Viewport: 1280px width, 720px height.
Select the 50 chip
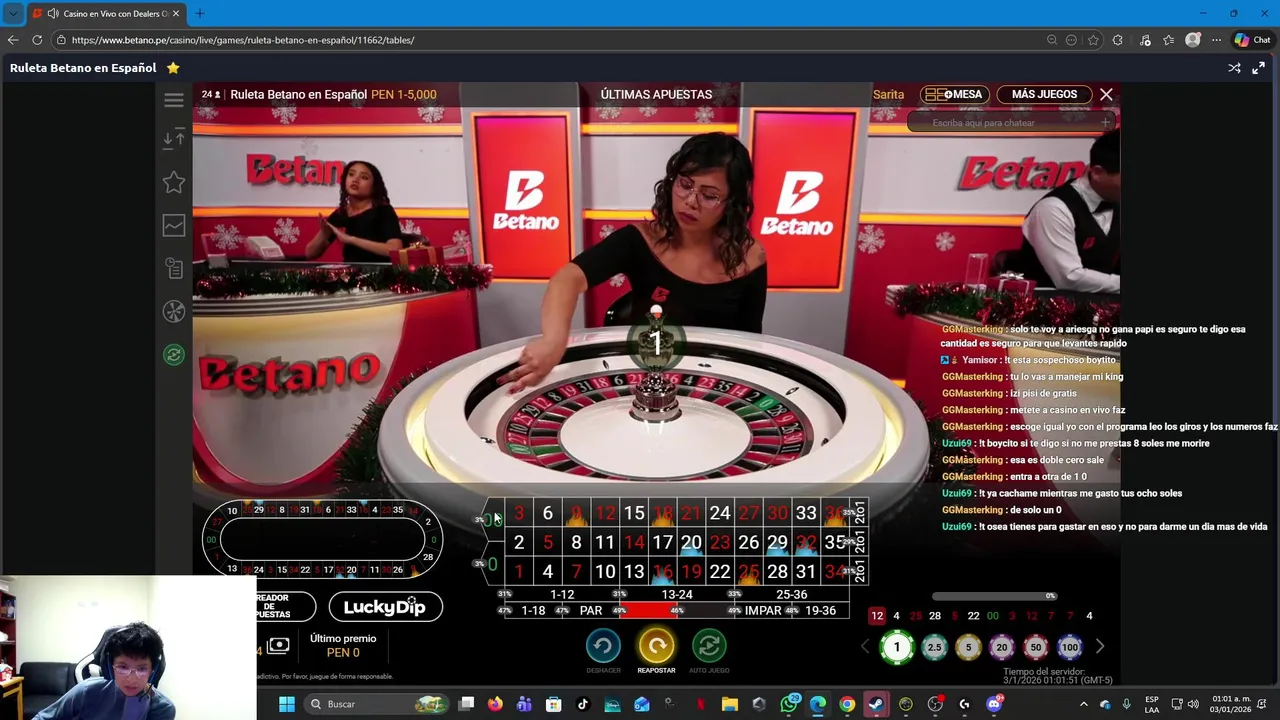pos(1036,647)
